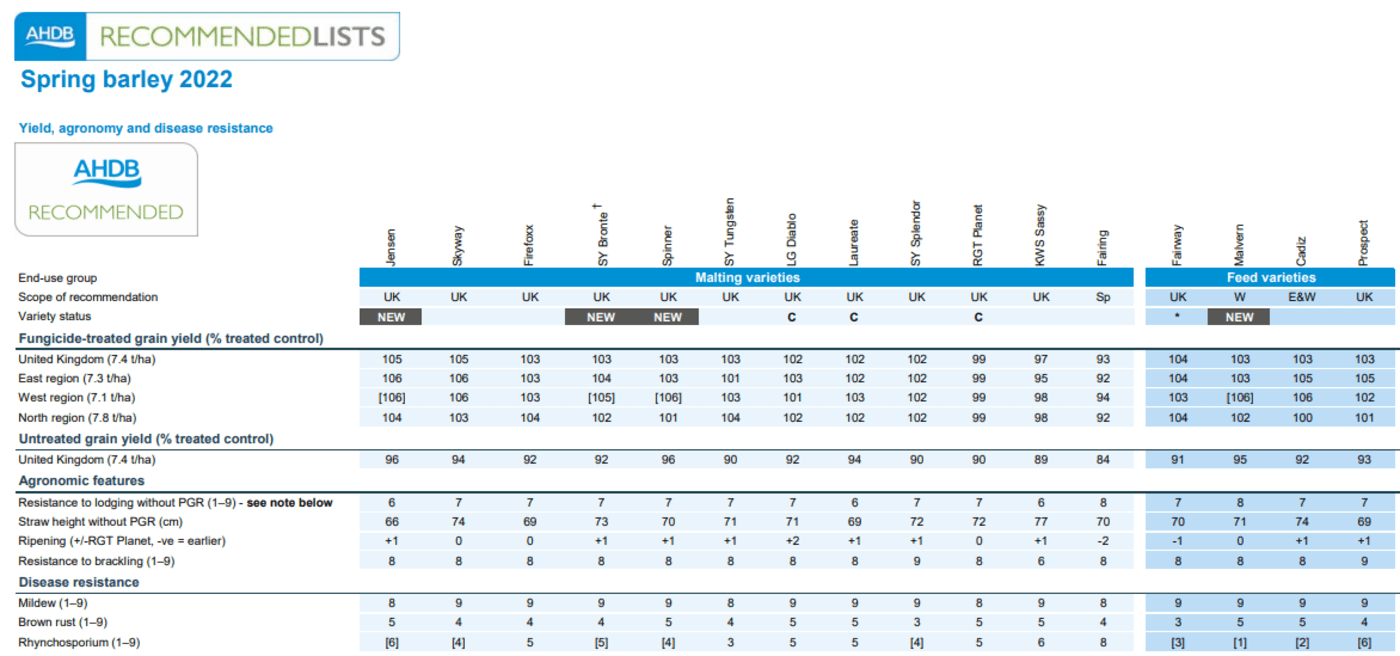Screen dimensions: 1400x656
Task: Select the SY Tungsten column header
Action: point(731,231)
